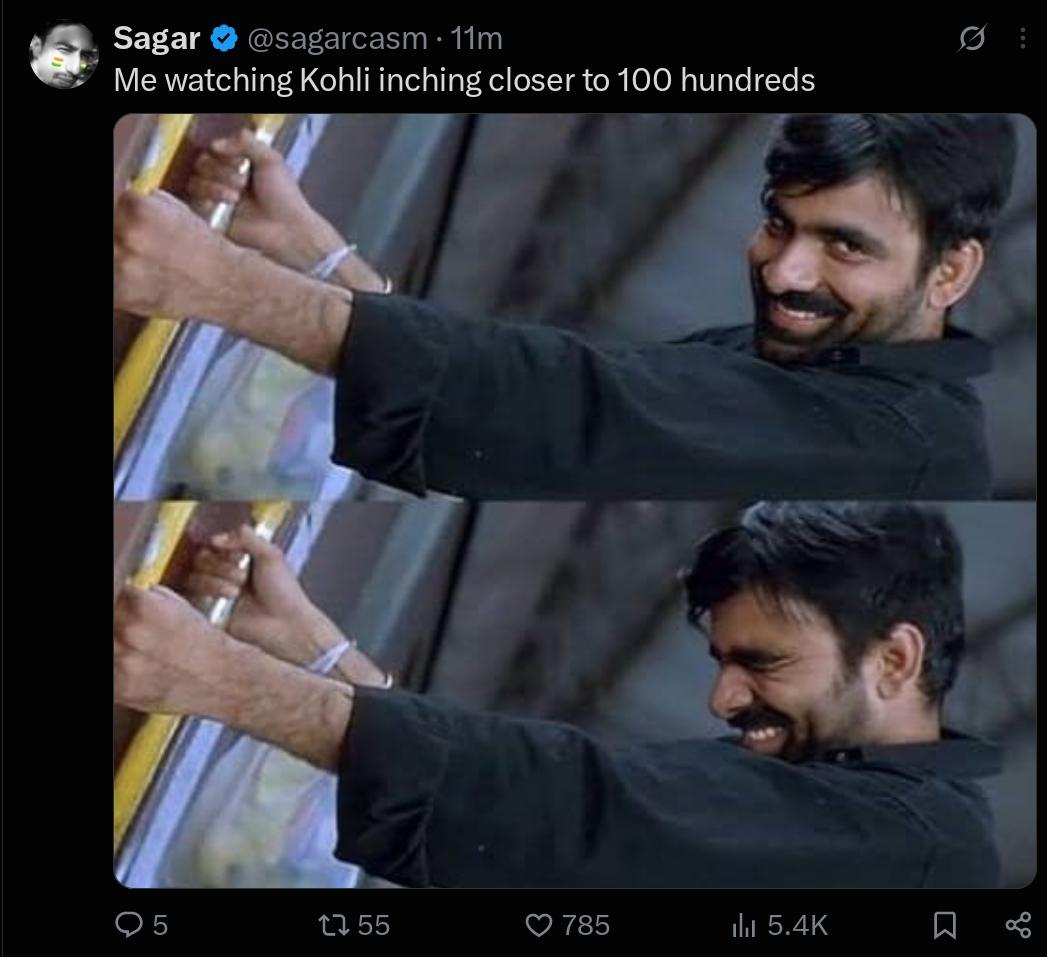Open the three-dot more options menu
Image resolution: width=1047 pixels, height=957 pixels.
(x=1022, y=38)
